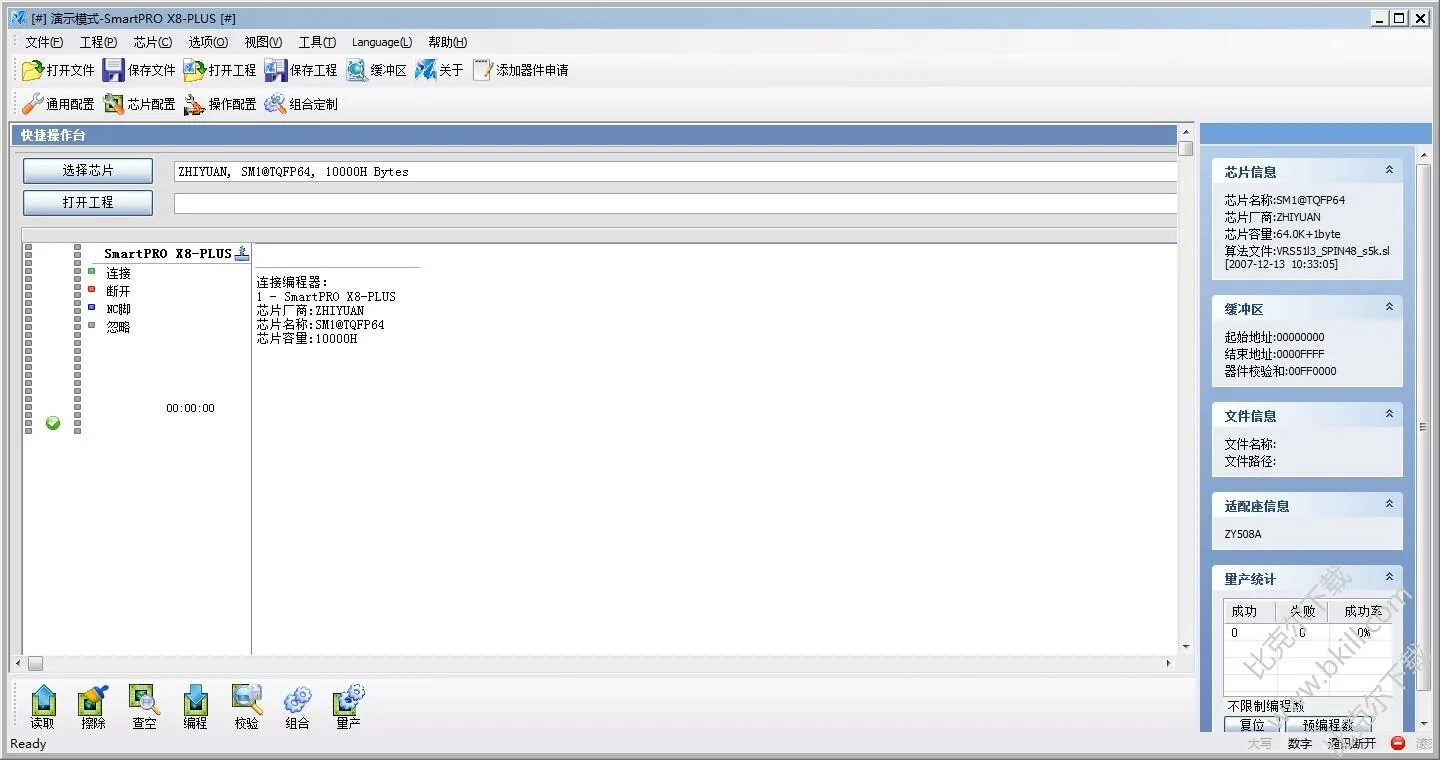
Task: Click the small icon beside SmartPRO X8-PLUS header
Action: (x=241, y=254)
